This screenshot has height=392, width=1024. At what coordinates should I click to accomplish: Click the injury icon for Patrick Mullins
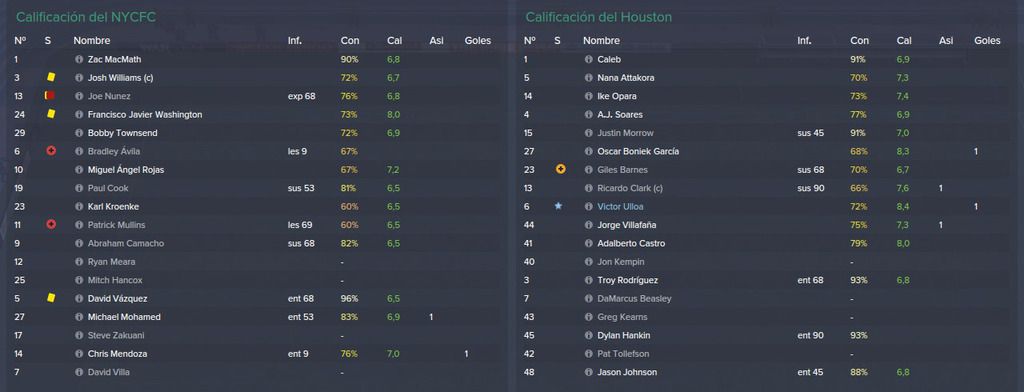tap(51, 225)
